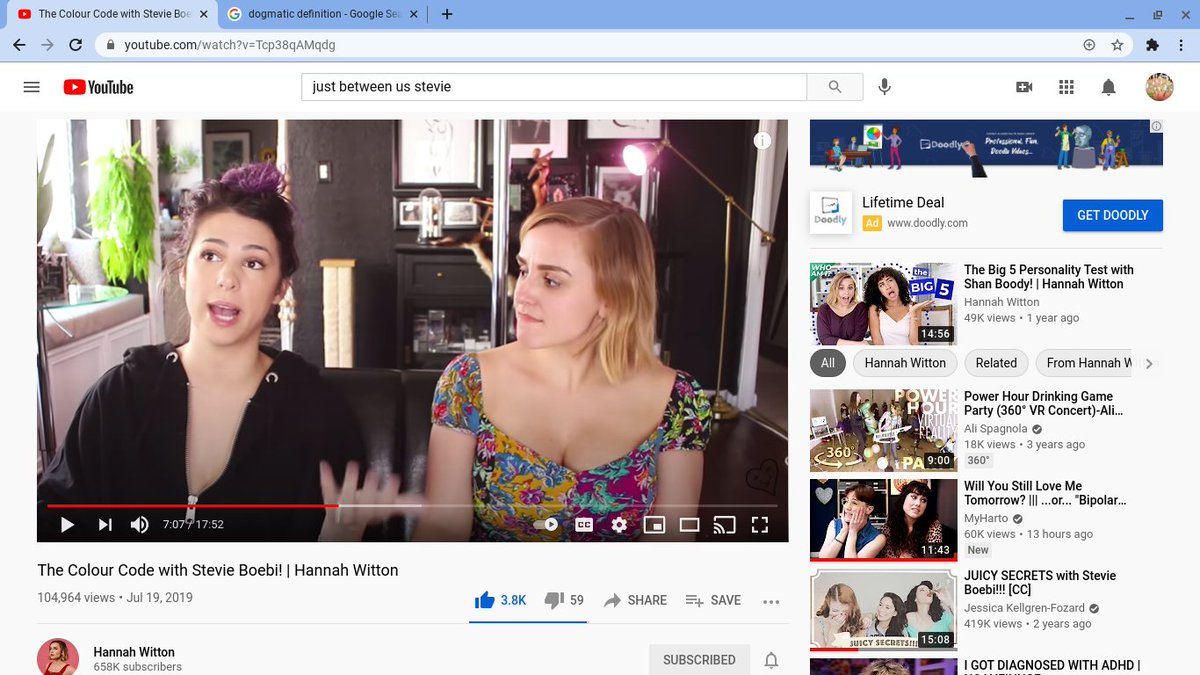
Task: Open Power Hour Drinking Game thumbnail
Action: (883, 430)
